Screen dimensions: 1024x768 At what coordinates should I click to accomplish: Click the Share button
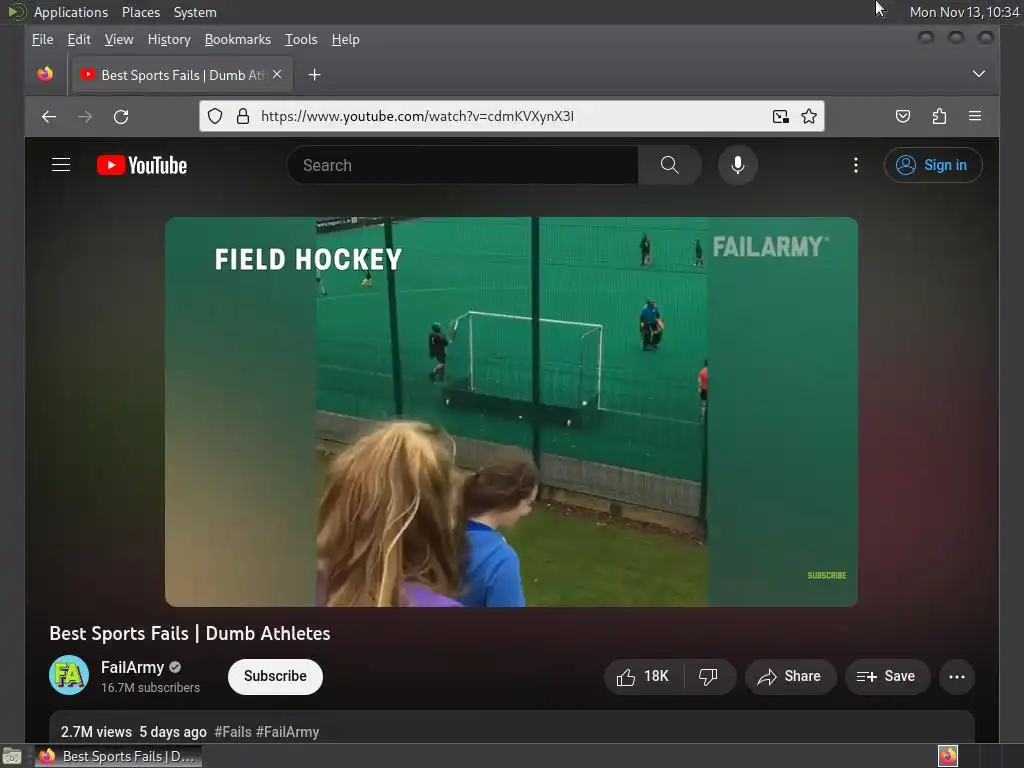click(x=790, y=677)
